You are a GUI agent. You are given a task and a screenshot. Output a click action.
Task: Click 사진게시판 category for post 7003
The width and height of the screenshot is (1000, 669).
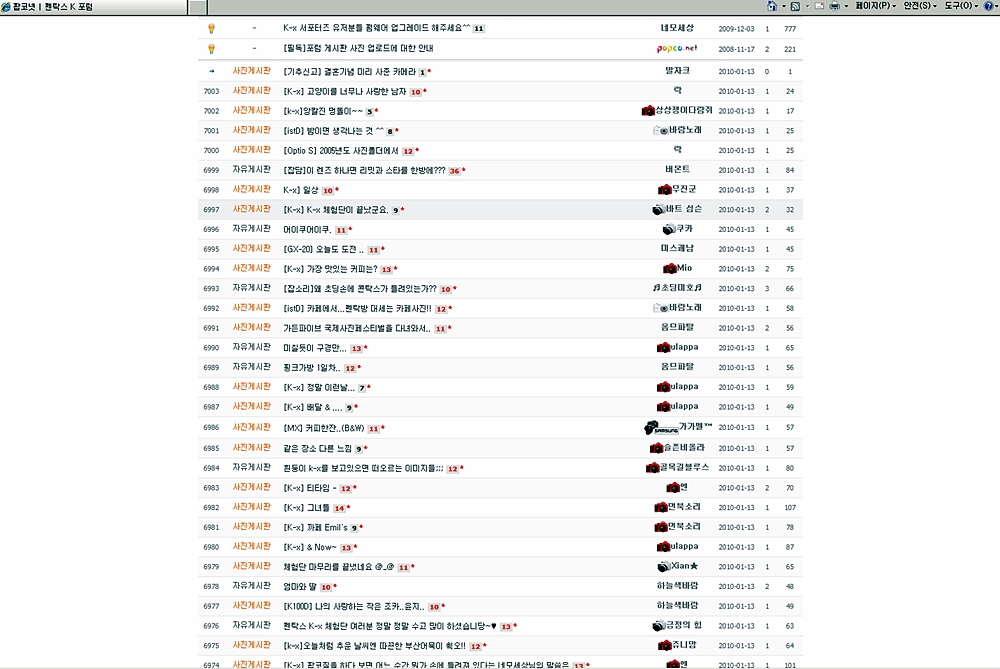[251, 91]
